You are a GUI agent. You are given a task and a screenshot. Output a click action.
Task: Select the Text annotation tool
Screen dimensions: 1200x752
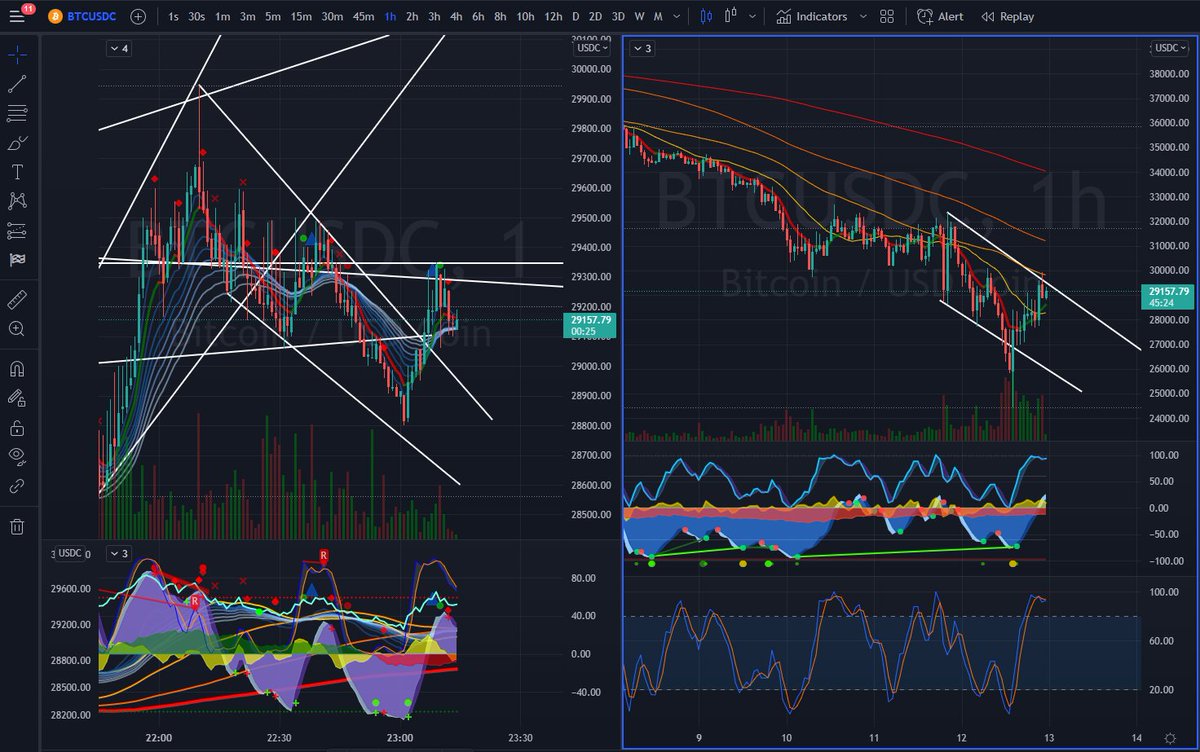(17, 172)
